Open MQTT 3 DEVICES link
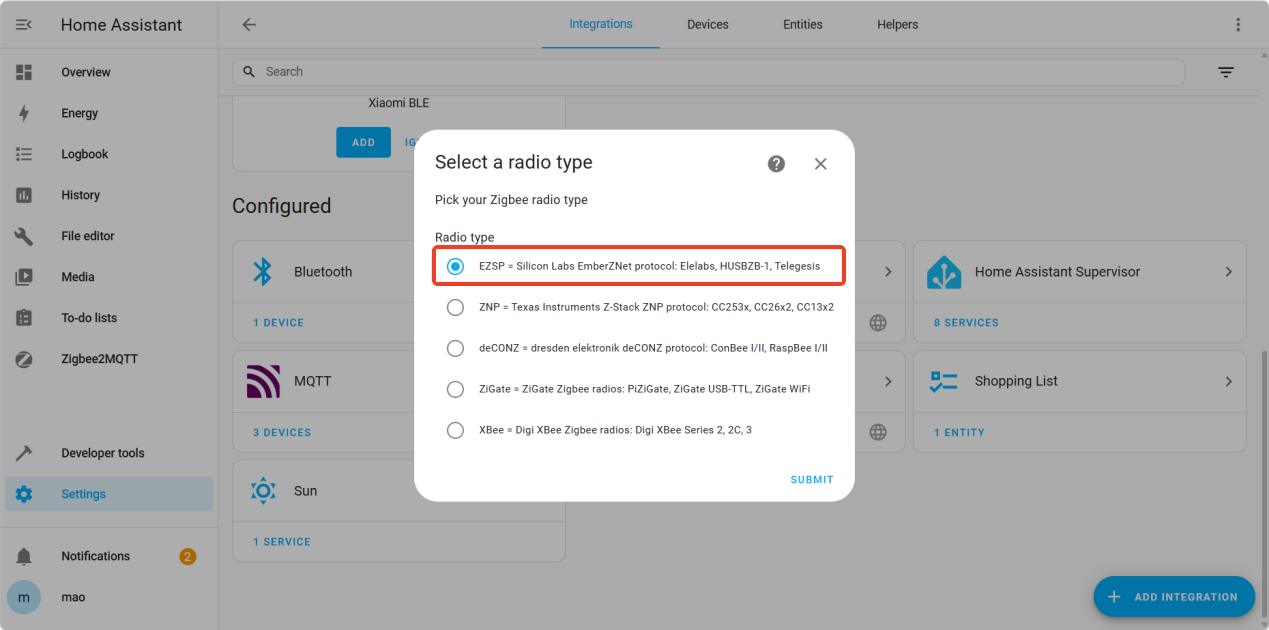Image resolution: width=1269 pixels, height=630 pixels. 282,433
